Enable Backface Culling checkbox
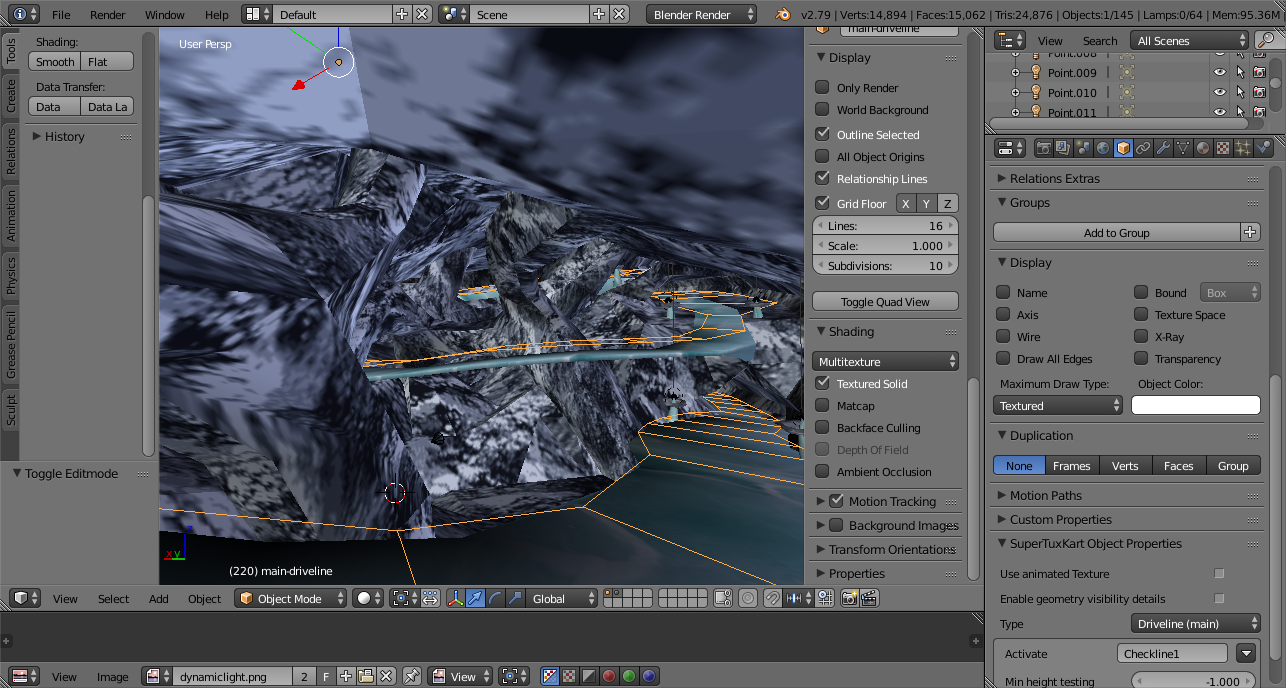Image resolution: width=1286 pixels, height=688 pixels. point(822,428)
